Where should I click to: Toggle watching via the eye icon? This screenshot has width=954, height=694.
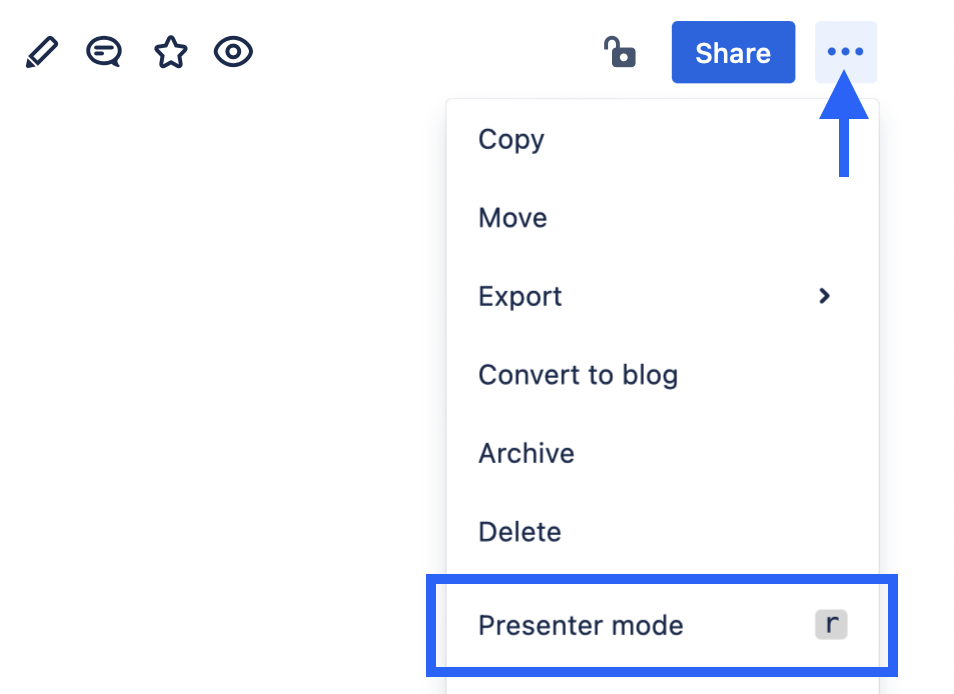[x=233, y=51]
